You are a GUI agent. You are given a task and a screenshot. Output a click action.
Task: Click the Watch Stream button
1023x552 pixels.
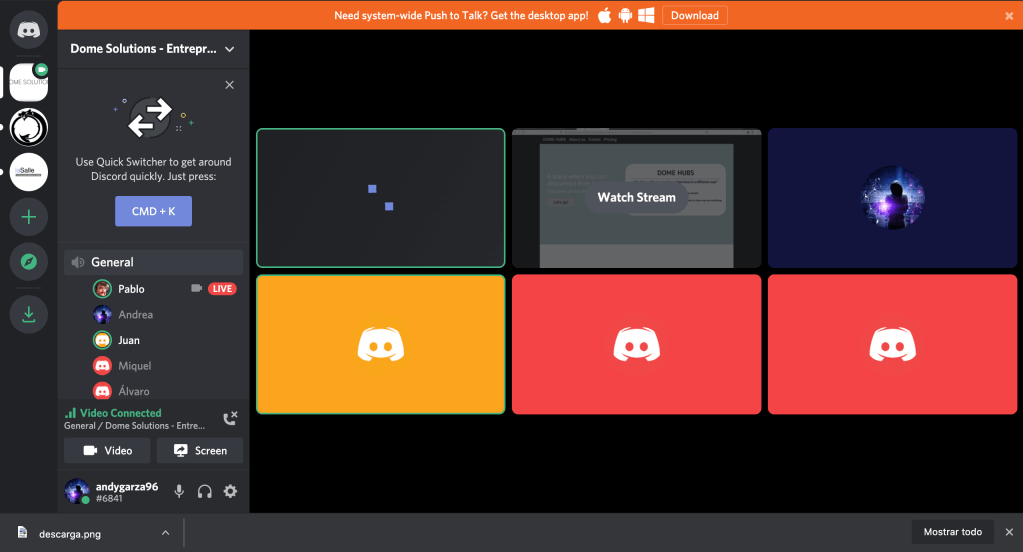tap(636, 197)
